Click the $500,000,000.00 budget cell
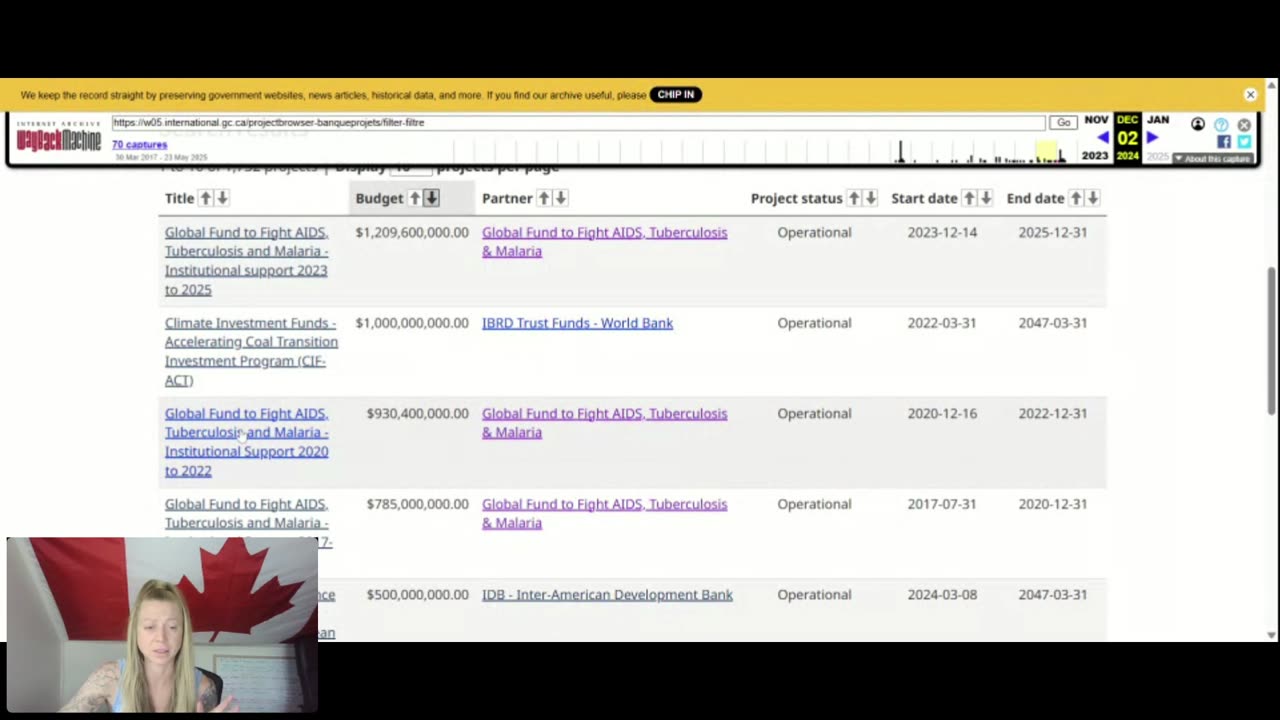The width and height of the screenshot is (1280, 720). pos(417,594)
